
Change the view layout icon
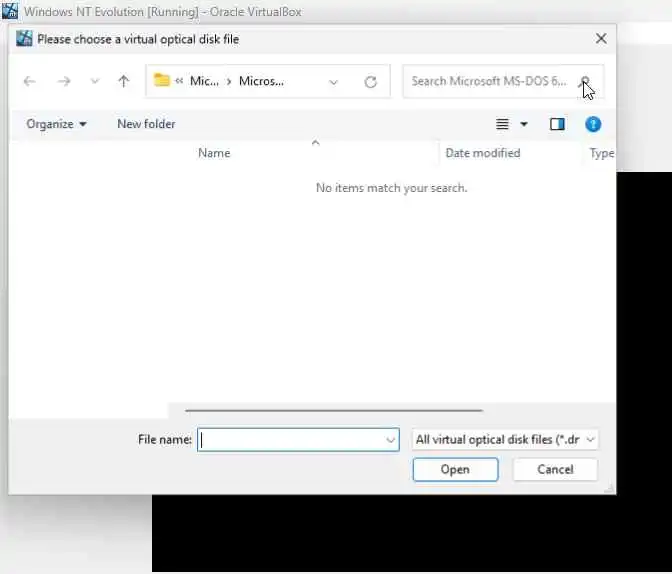(x=502, y=124)
